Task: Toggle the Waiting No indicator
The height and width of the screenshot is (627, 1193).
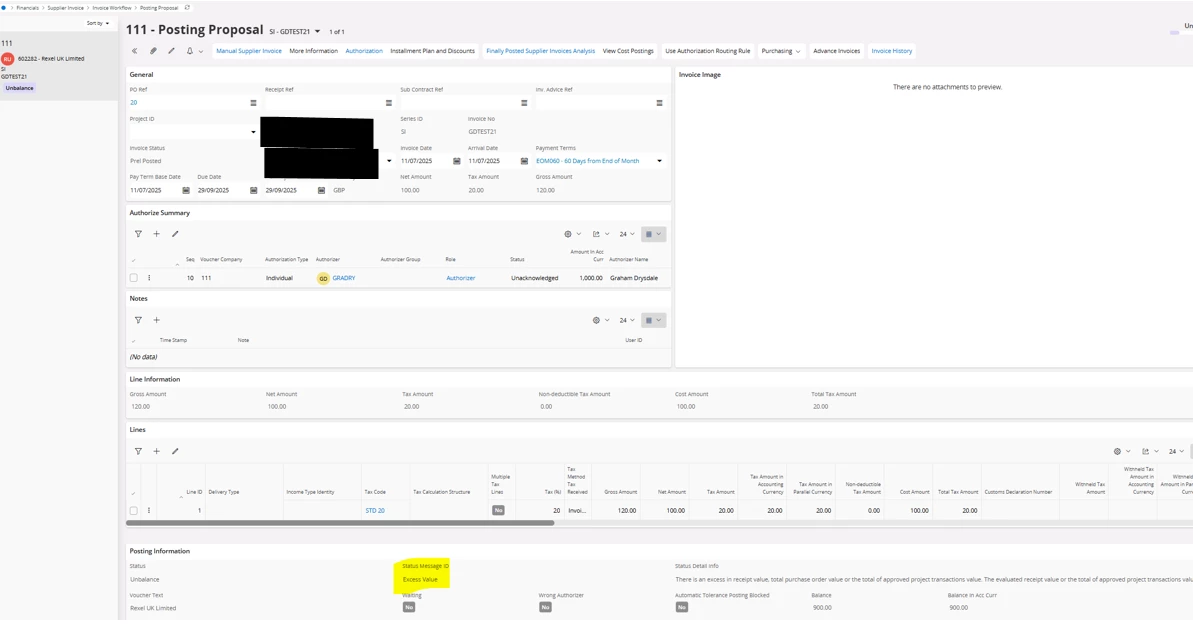Action: pyautogui.click(x=409, y=607)
